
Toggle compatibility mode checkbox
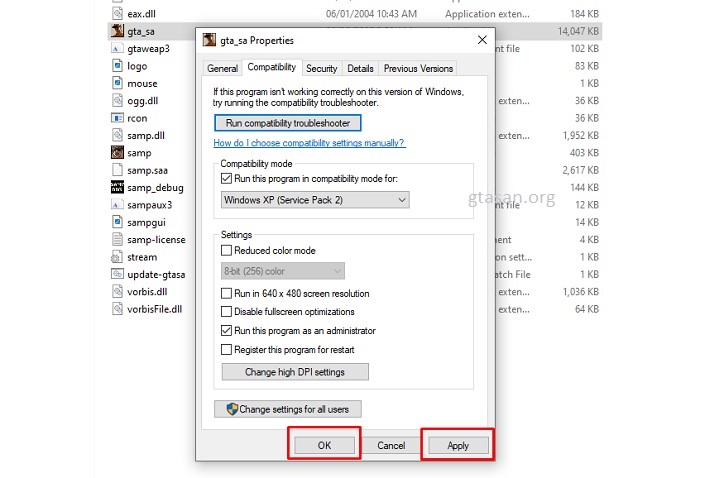(227, 179)
